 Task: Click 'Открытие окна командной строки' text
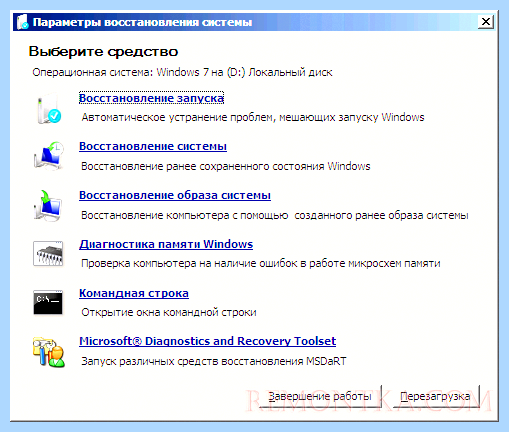click(x=169, y=312)
